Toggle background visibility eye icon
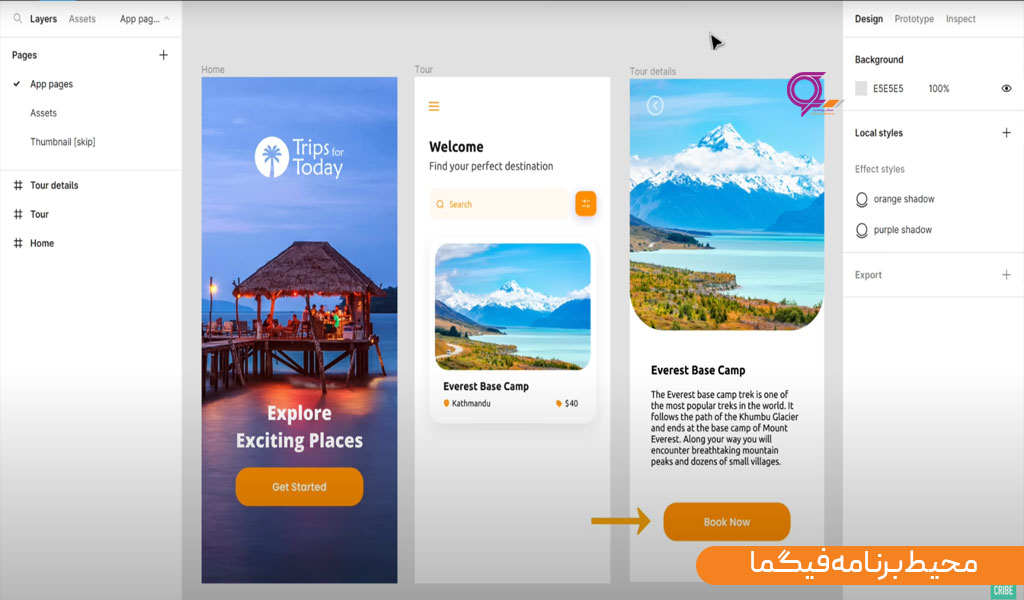 (1006, 88)
